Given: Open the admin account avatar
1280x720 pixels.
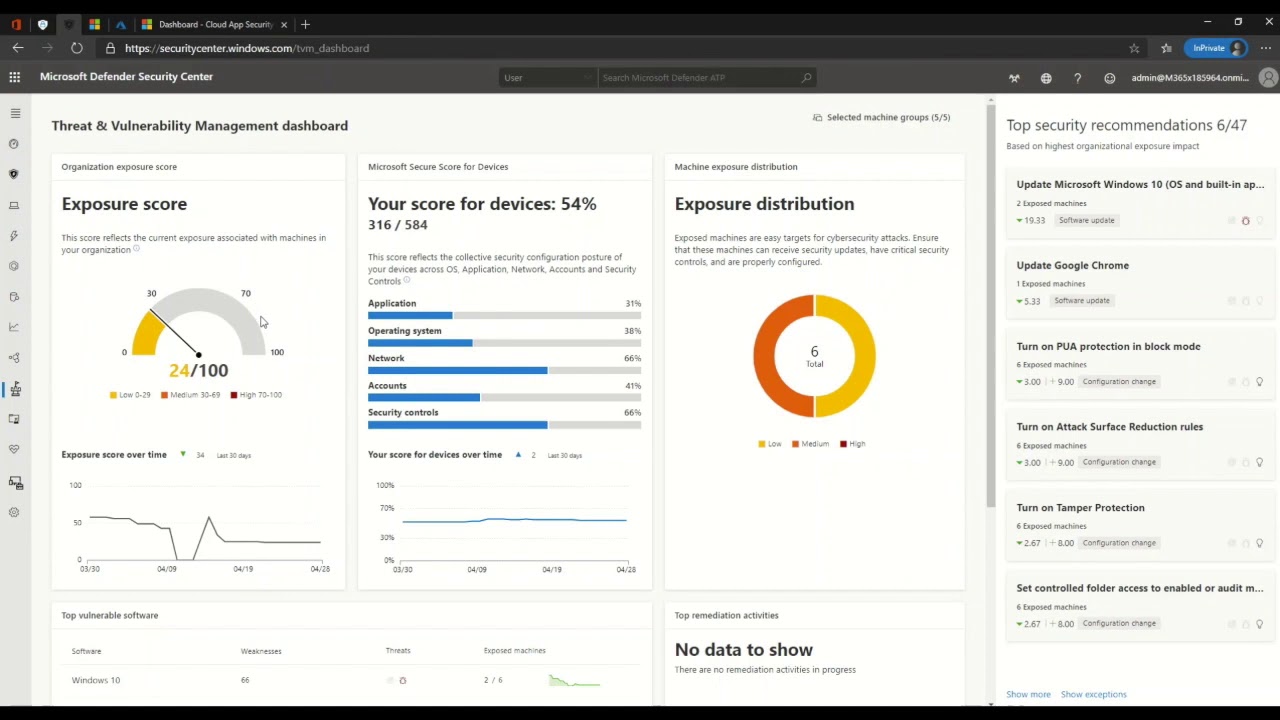Looking at the screenshot, I should (x=1268, y=77).
